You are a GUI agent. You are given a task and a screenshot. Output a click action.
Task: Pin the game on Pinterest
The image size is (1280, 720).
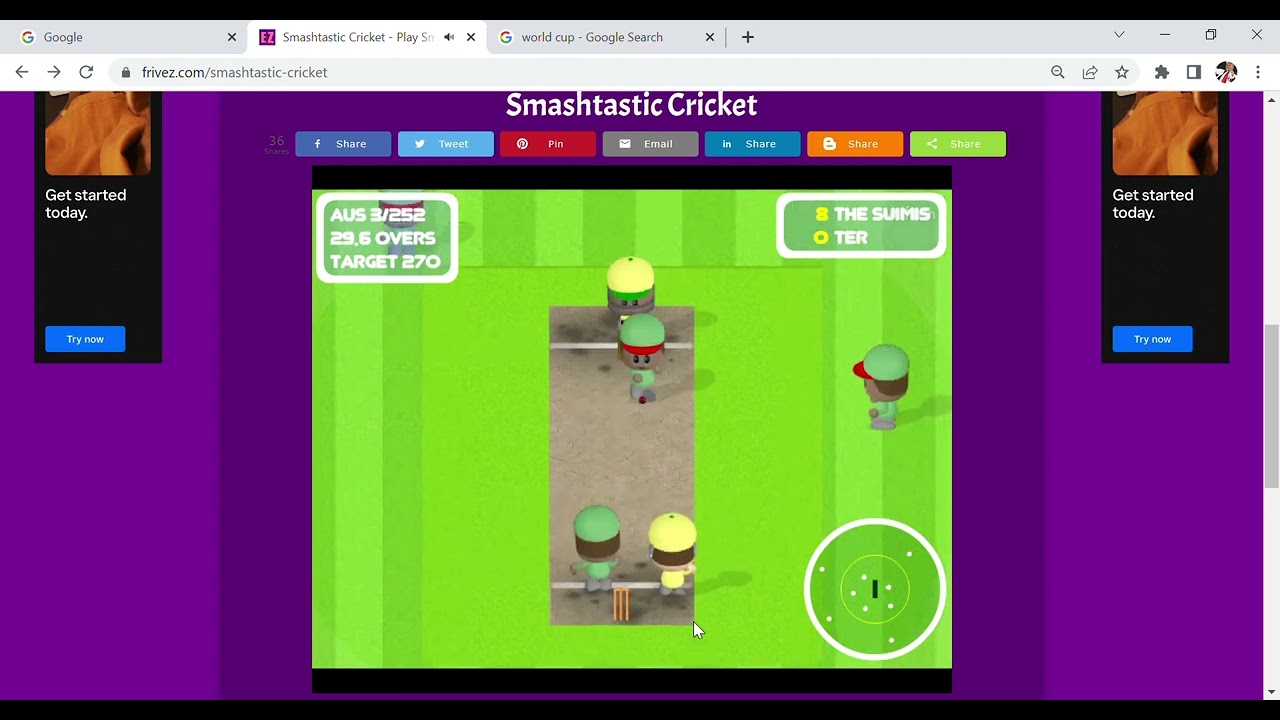click(x=548, y=144)
